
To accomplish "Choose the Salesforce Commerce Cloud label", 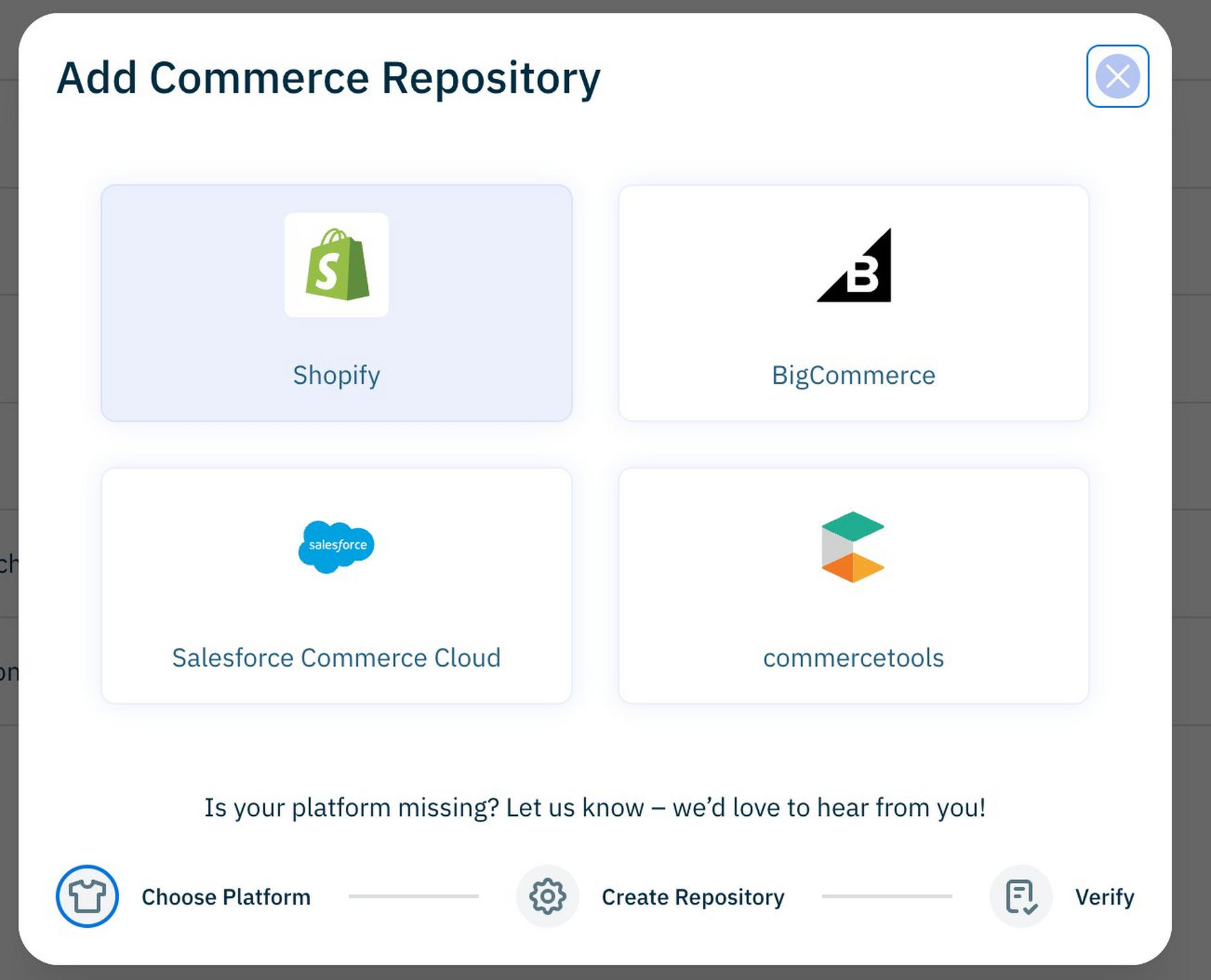I will pos(336,658).
